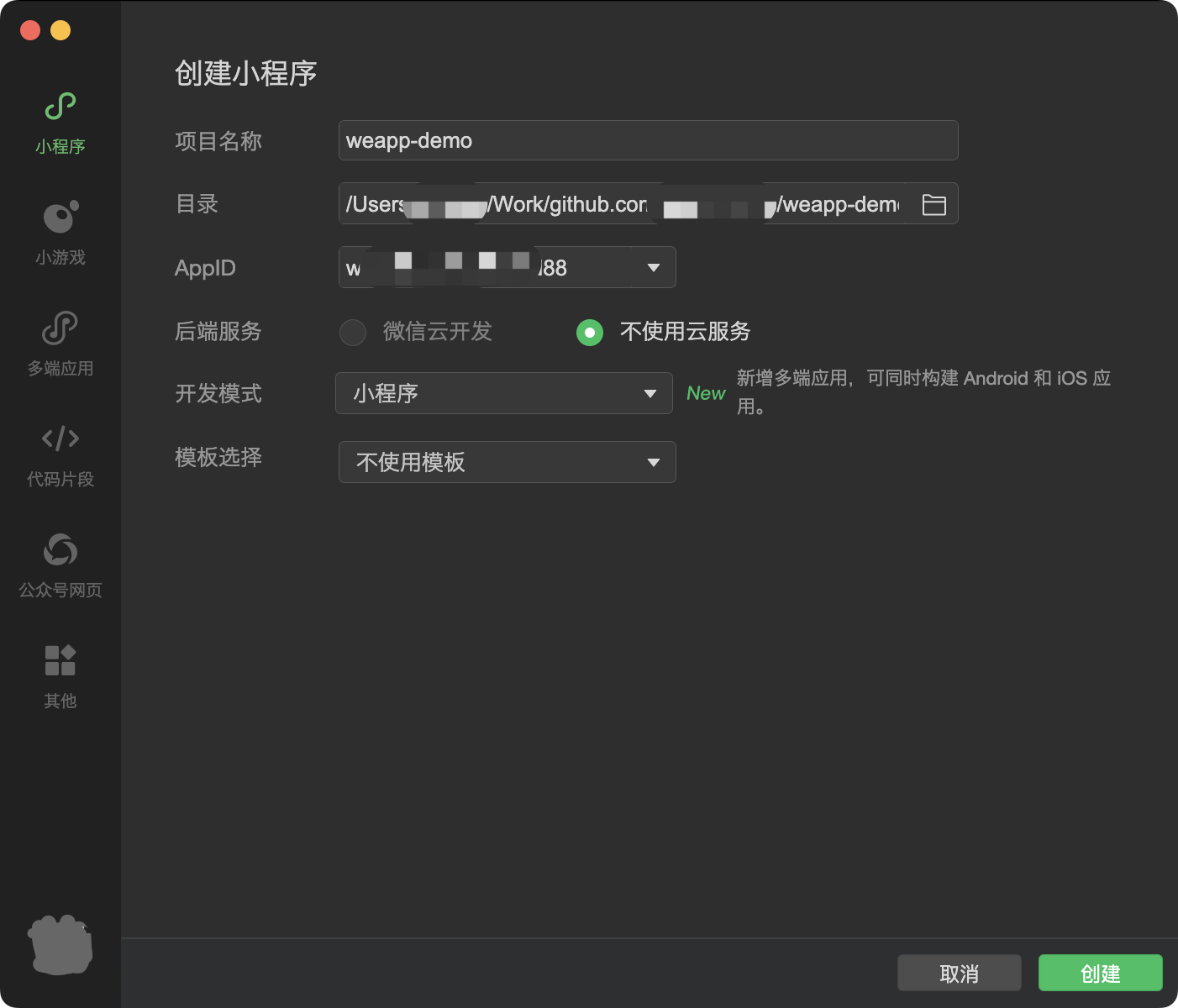Image resolution: width=1178 pixels, height=1008 pixels.
Task: Click the green 创建 button
Action: [1101, 974]
